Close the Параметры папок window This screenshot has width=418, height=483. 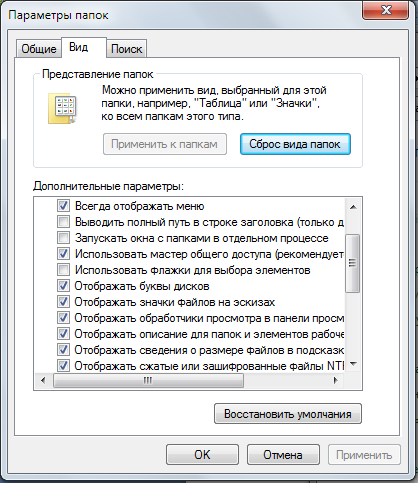385,10
